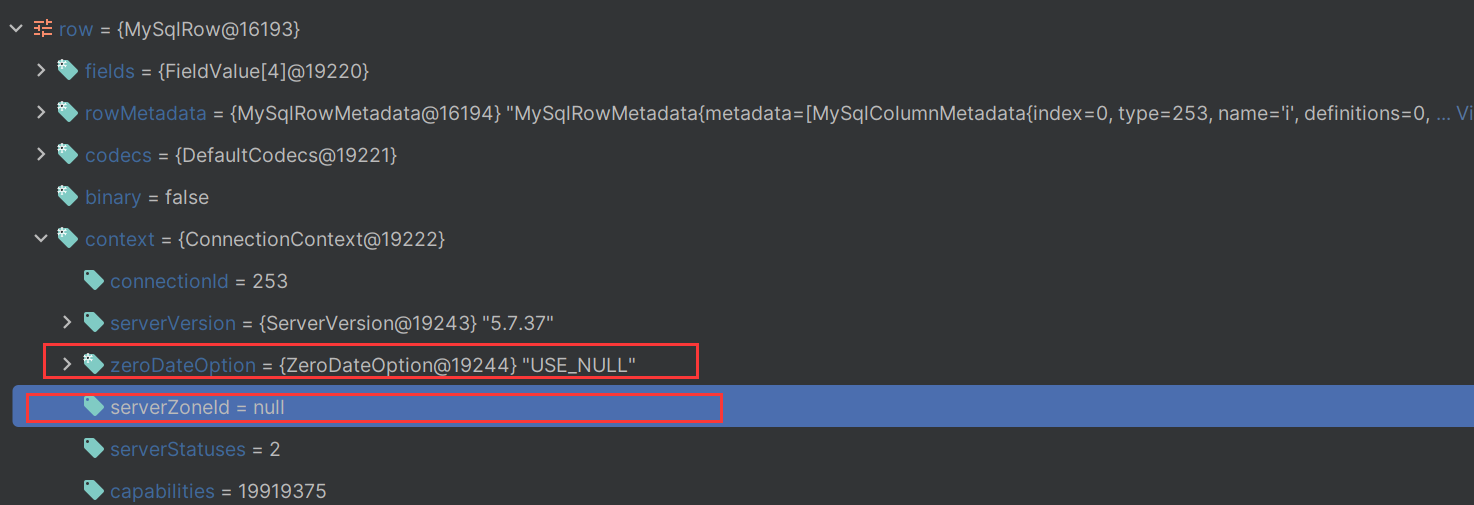Click the tag icon beside rowMetadata

pyautogui.click(x=68, y=113)
